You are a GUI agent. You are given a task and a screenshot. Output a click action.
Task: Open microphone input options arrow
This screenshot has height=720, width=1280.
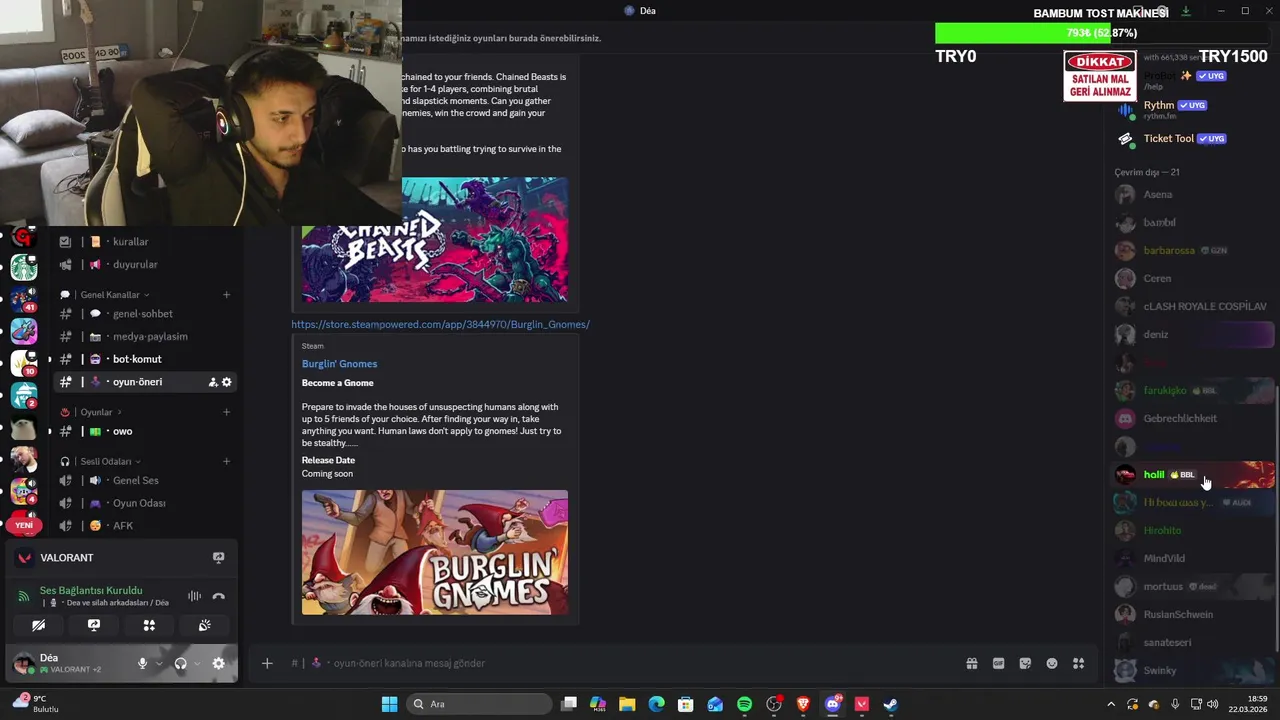tap(158, 663)
